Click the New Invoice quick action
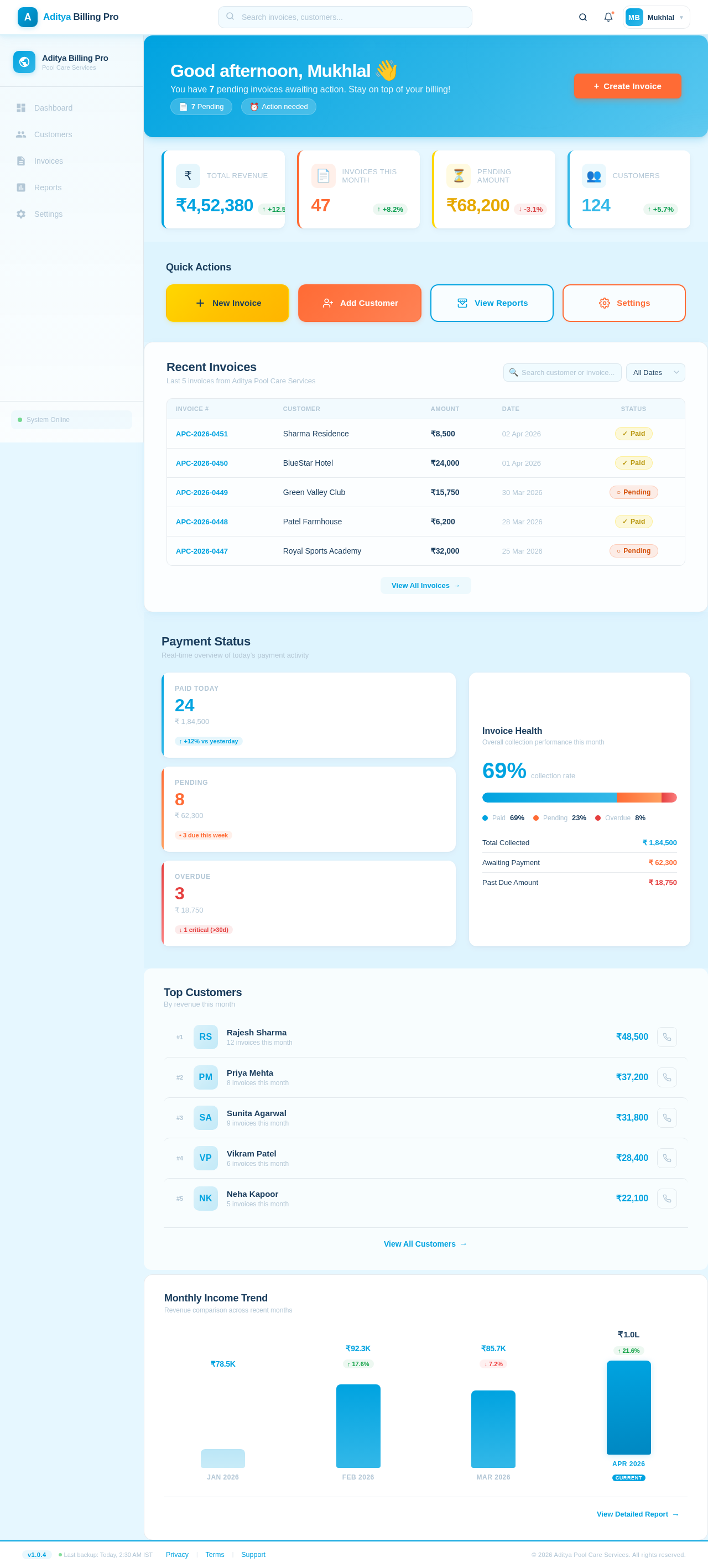 (227, 303)
